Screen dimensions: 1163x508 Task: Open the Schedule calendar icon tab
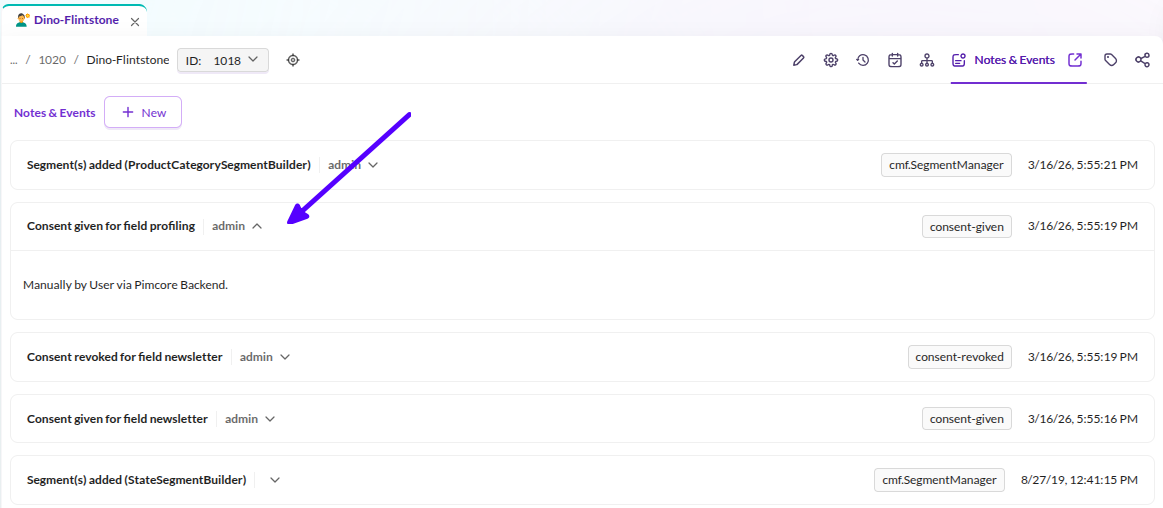pyautogui.click(x=895, y=60)
